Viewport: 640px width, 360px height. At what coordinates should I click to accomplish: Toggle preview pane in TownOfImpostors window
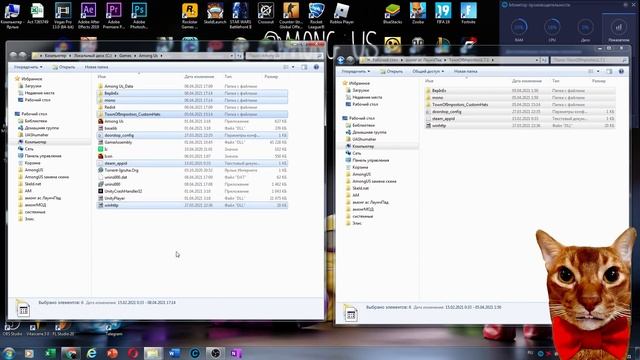click(609, 71)
